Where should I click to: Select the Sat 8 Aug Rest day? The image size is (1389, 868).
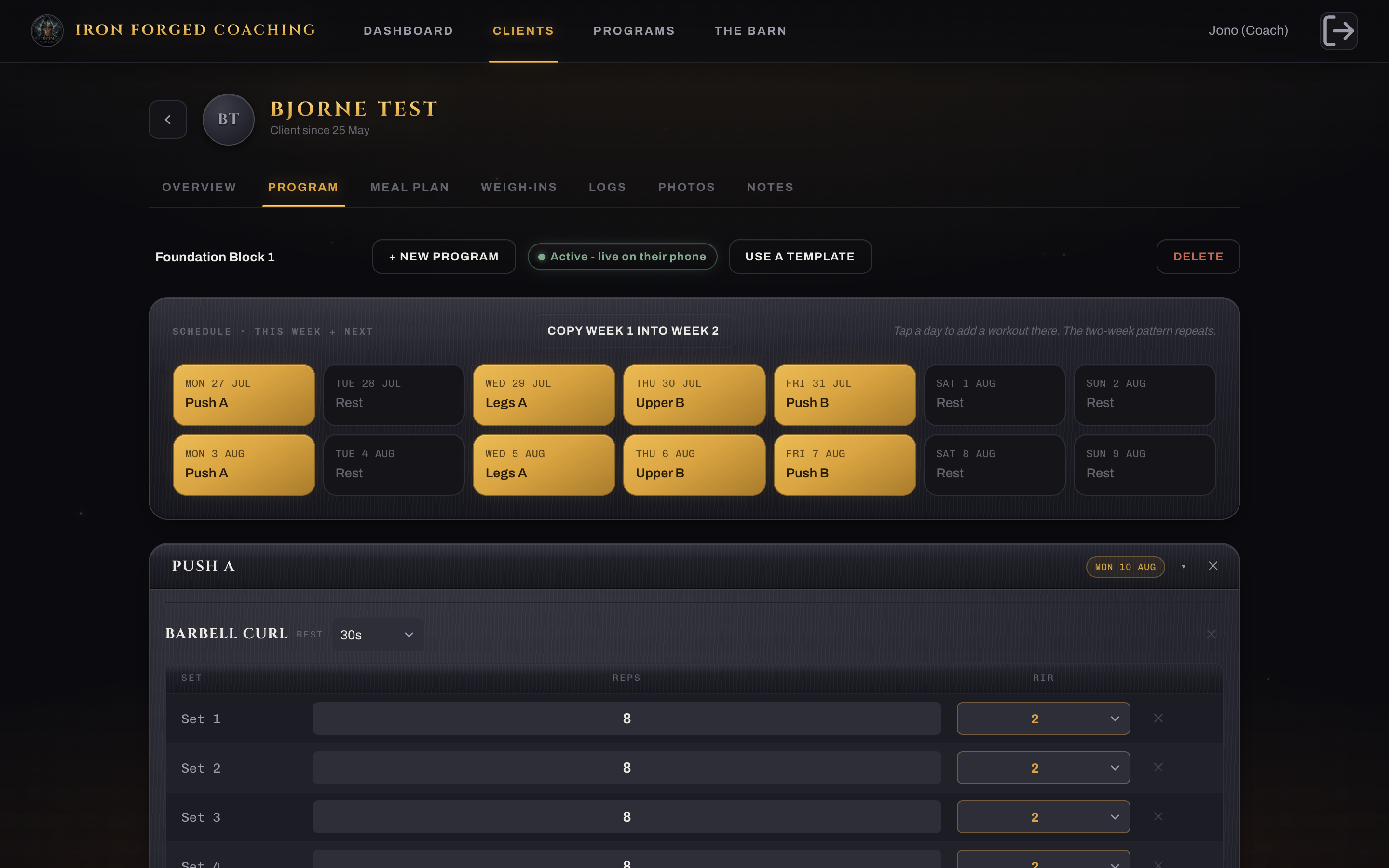(994, 465)
